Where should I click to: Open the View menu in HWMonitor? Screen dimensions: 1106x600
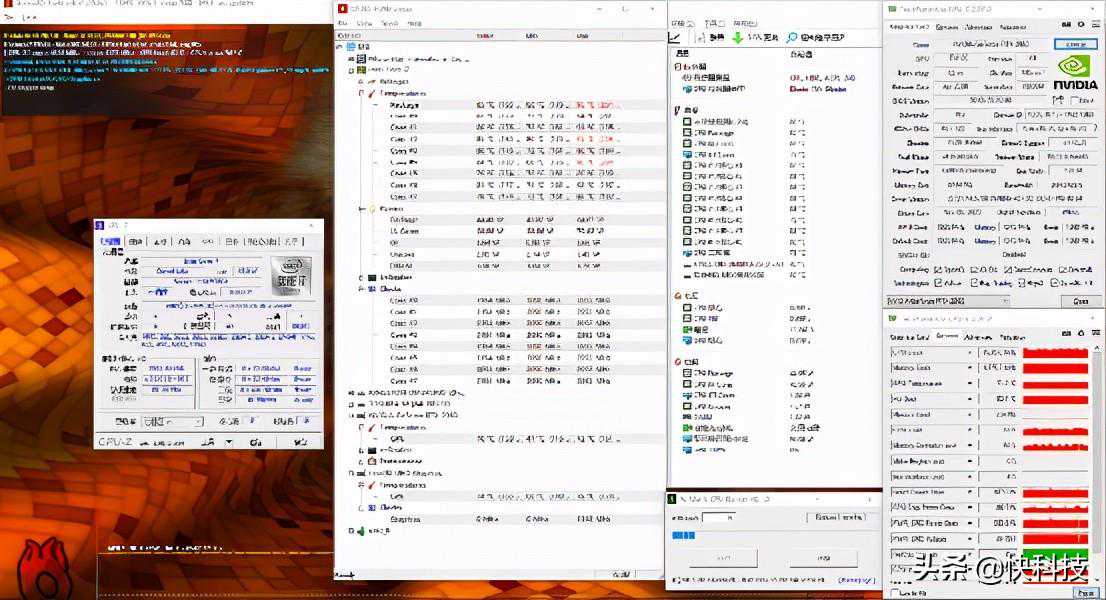(x=364, y=22)
